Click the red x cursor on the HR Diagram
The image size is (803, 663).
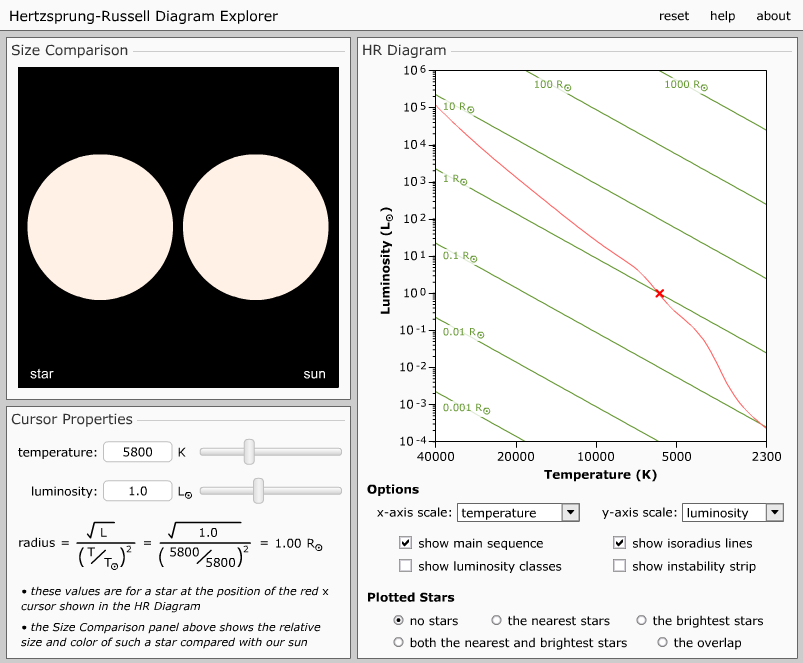coord(659,293)
